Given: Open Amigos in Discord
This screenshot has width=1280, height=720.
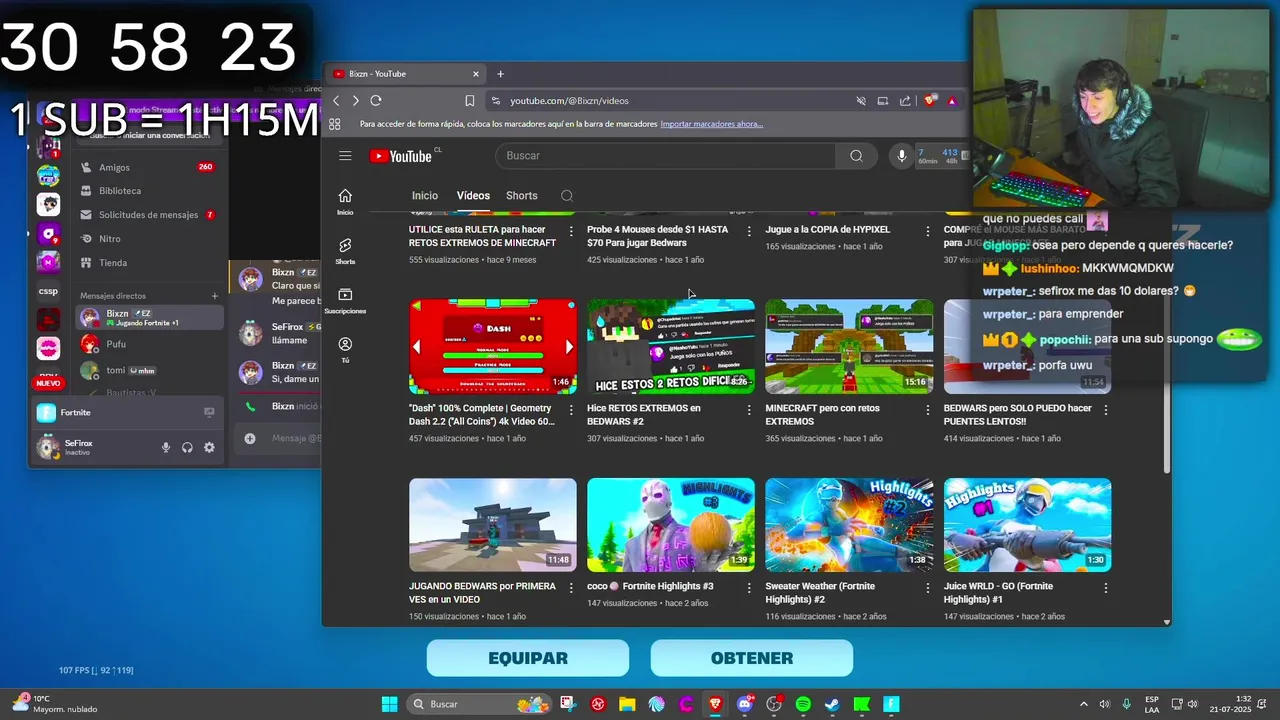Looking at the screenshot, I should (150, 167).
